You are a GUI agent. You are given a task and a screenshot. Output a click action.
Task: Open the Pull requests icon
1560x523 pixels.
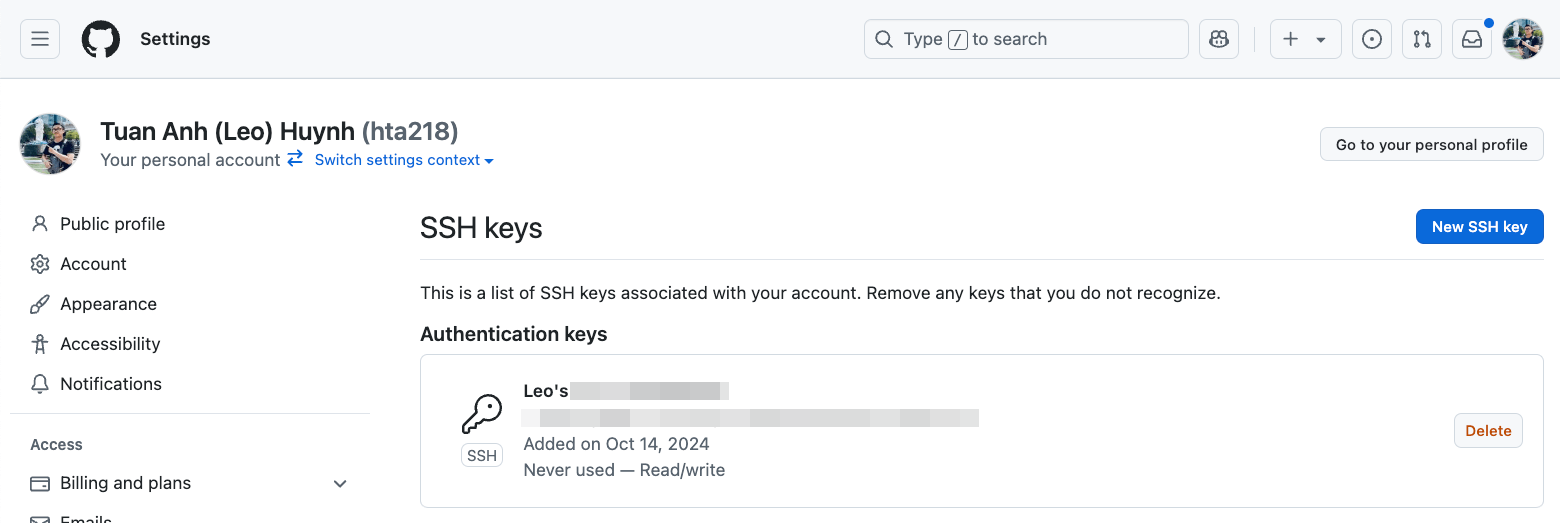(1422, 39)
